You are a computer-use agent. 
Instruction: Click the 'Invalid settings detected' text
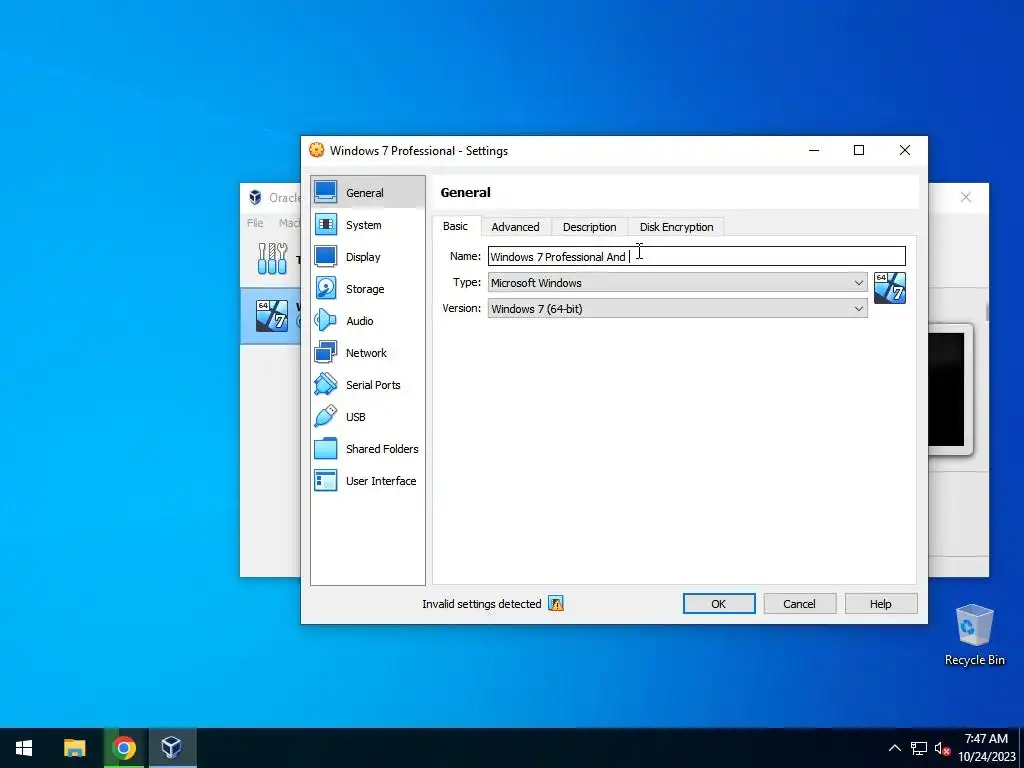pos(481,604)
